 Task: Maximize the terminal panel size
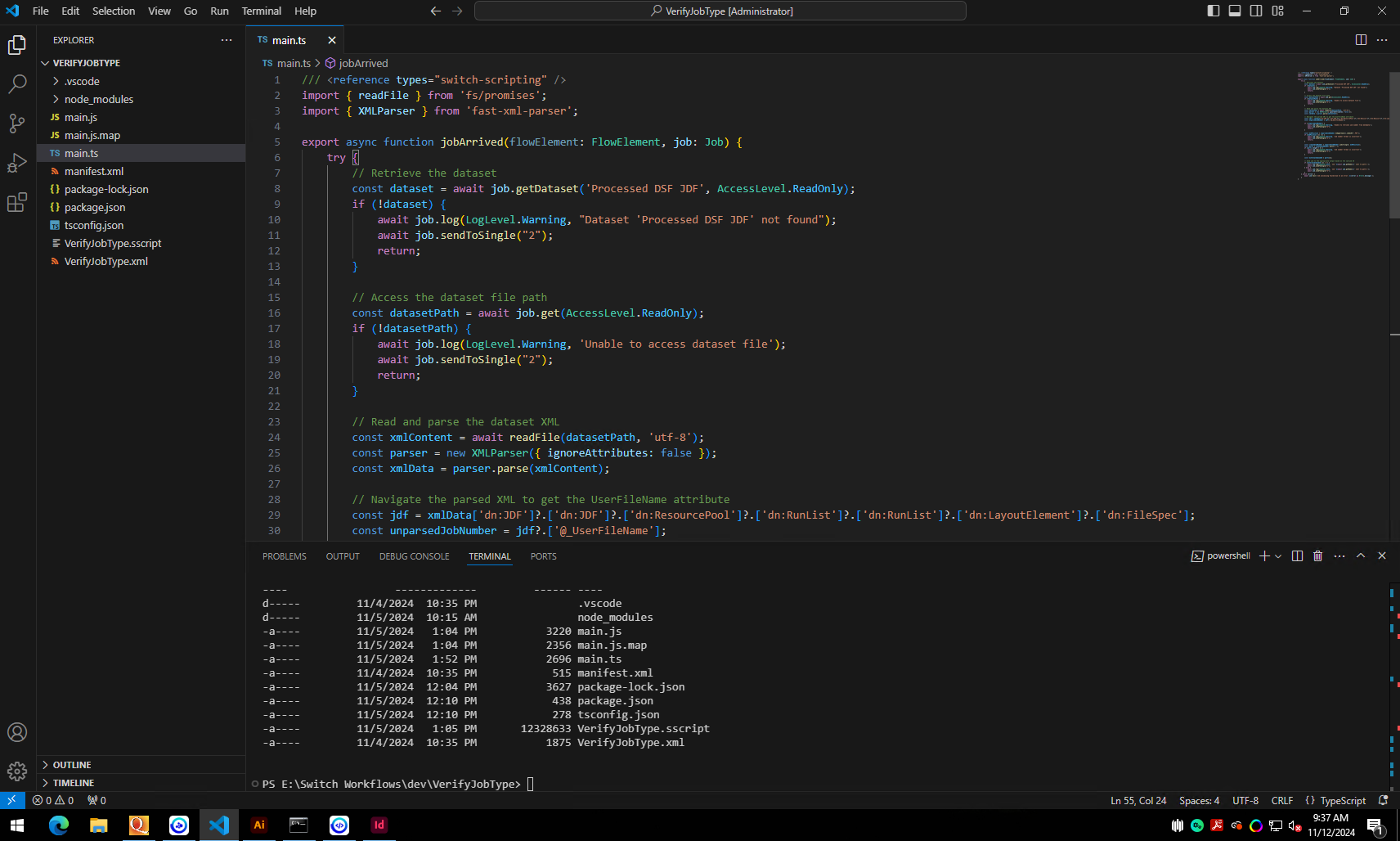[x=1361, y=556]
